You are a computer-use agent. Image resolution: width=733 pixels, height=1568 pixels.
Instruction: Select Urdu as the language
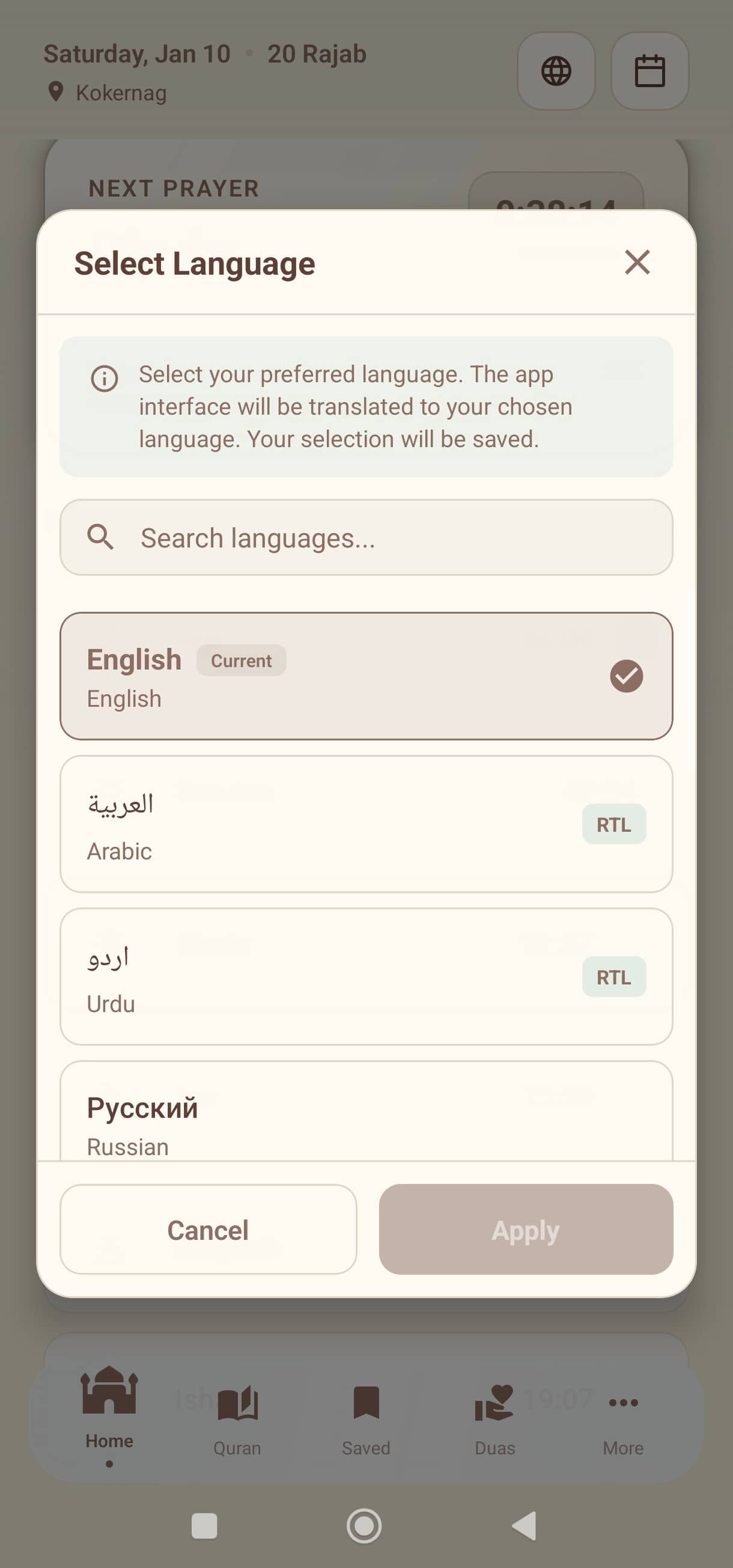pyautogui.click(x=366, y=977)
